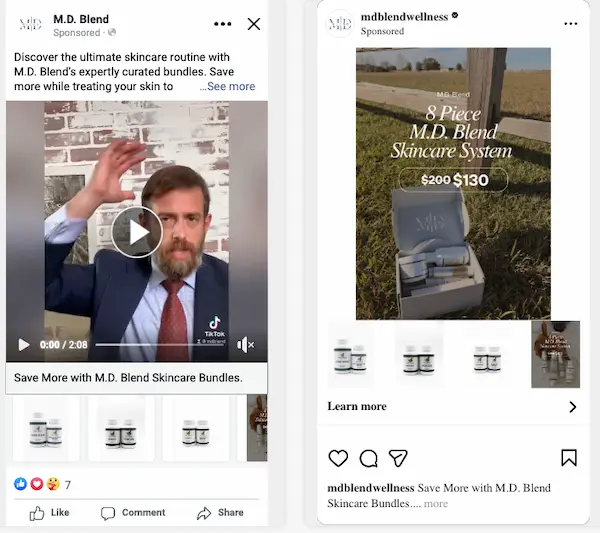Screen dimensions: 600x533
Task: Open the mdblendwellness Instagram profile avatar
Action: 340,24
